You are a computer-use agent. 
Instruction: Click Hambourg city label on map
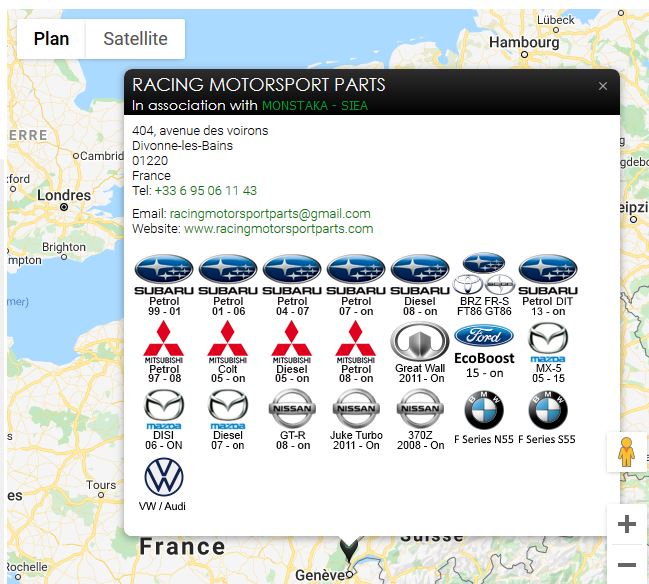[524, 42]
